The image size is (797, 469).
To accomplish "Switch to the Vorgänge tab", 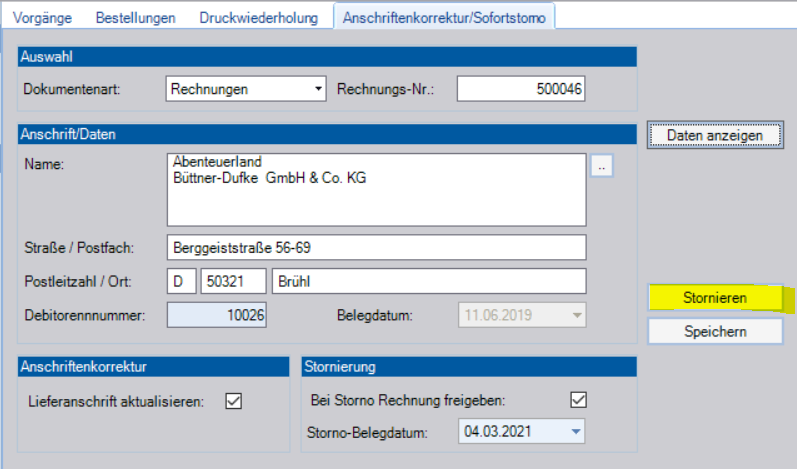I will pos(48,18).
